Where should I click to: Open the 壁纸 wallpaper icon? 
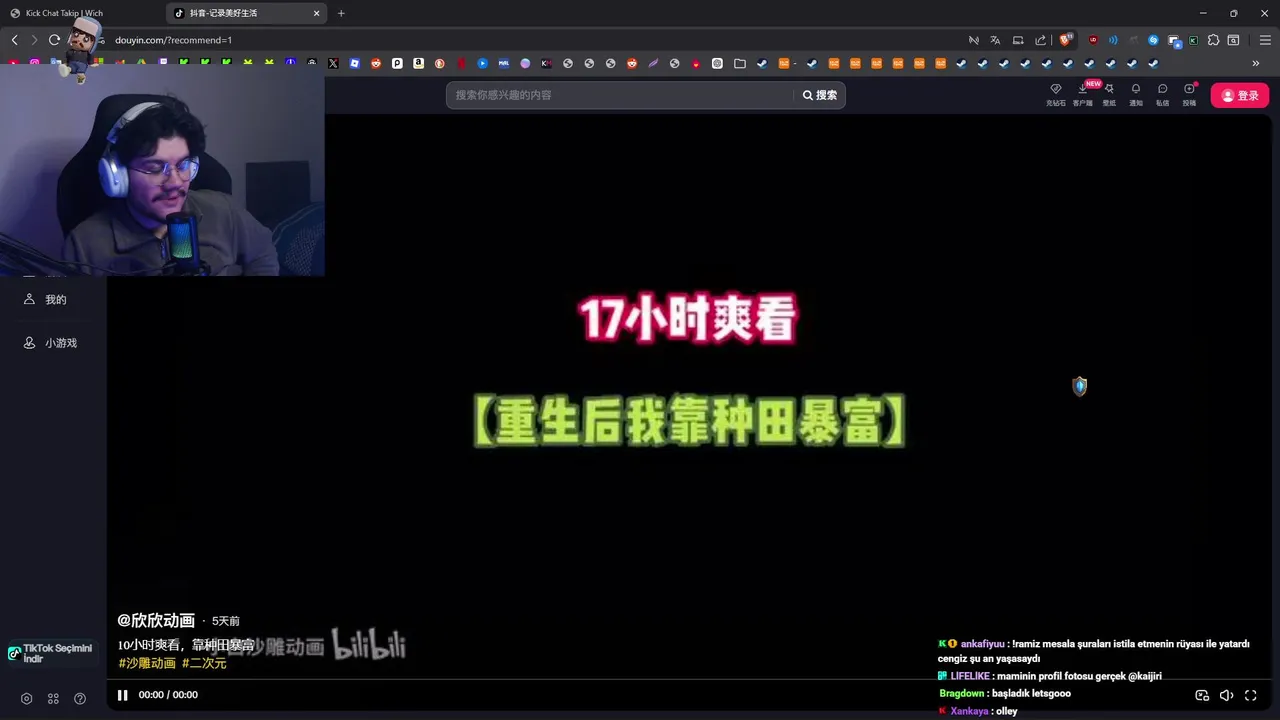(x=1109, y=94)
